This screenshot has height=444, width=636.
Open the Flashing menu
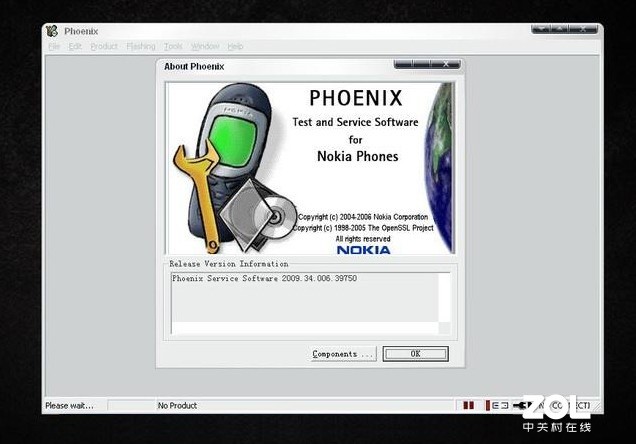point(141,46)
